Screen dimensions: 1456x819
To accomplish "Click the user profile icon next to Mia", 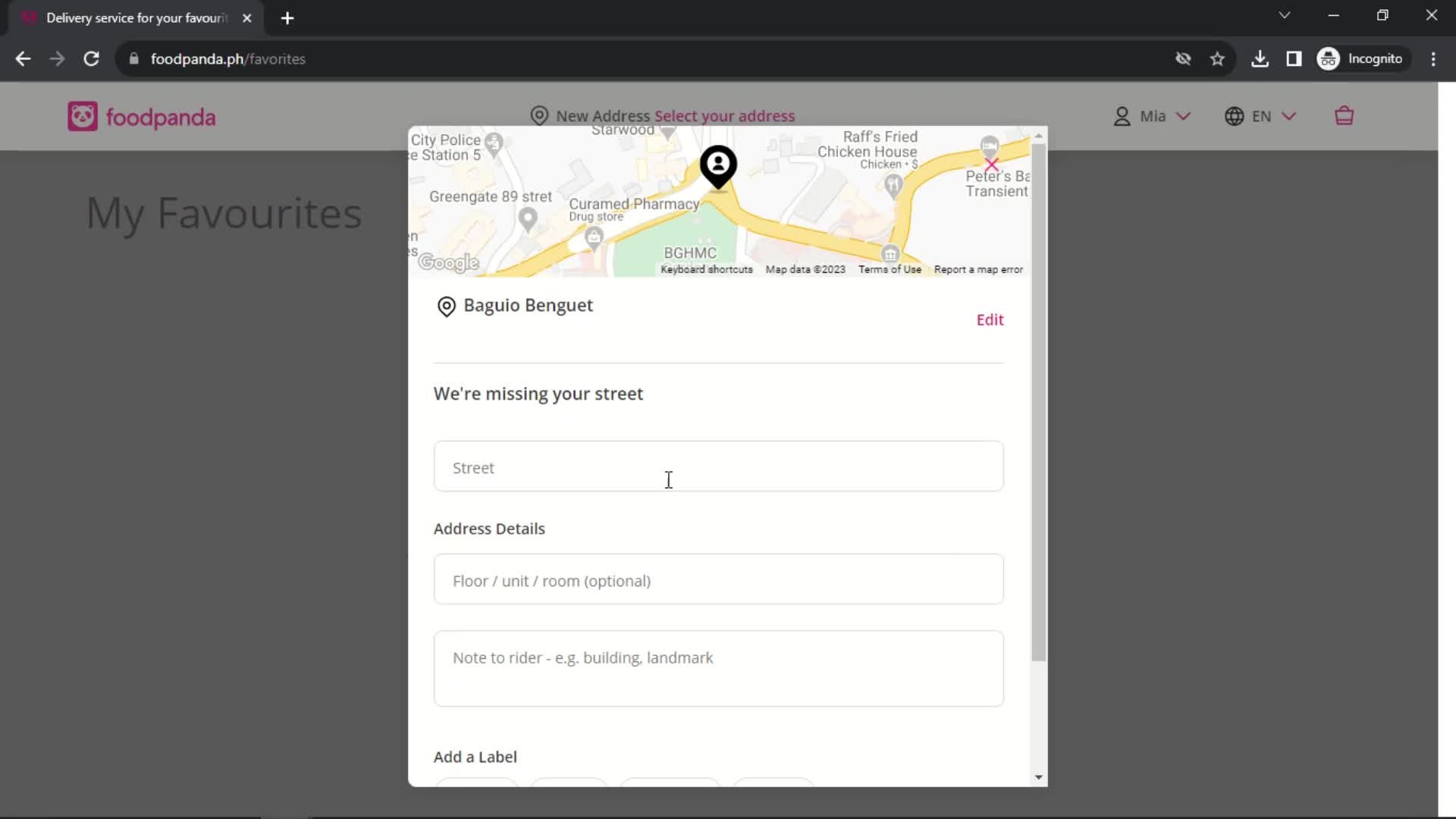I will click(1122, 116).
